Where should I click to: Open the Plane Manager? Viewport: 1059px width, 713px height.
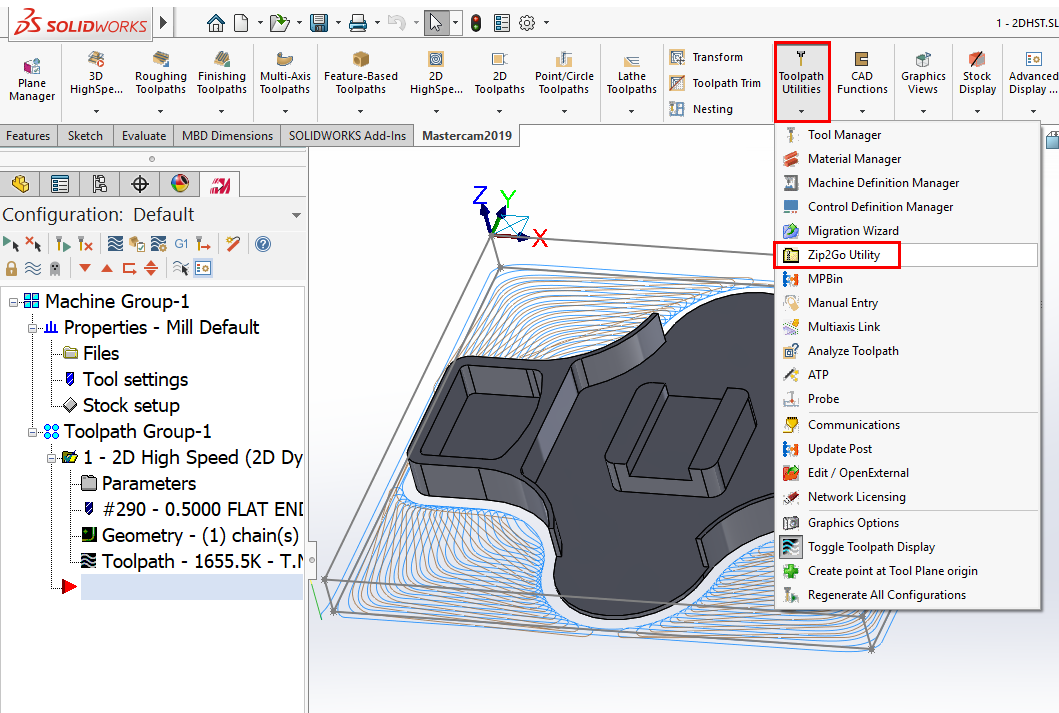click(x=32, y=78)
